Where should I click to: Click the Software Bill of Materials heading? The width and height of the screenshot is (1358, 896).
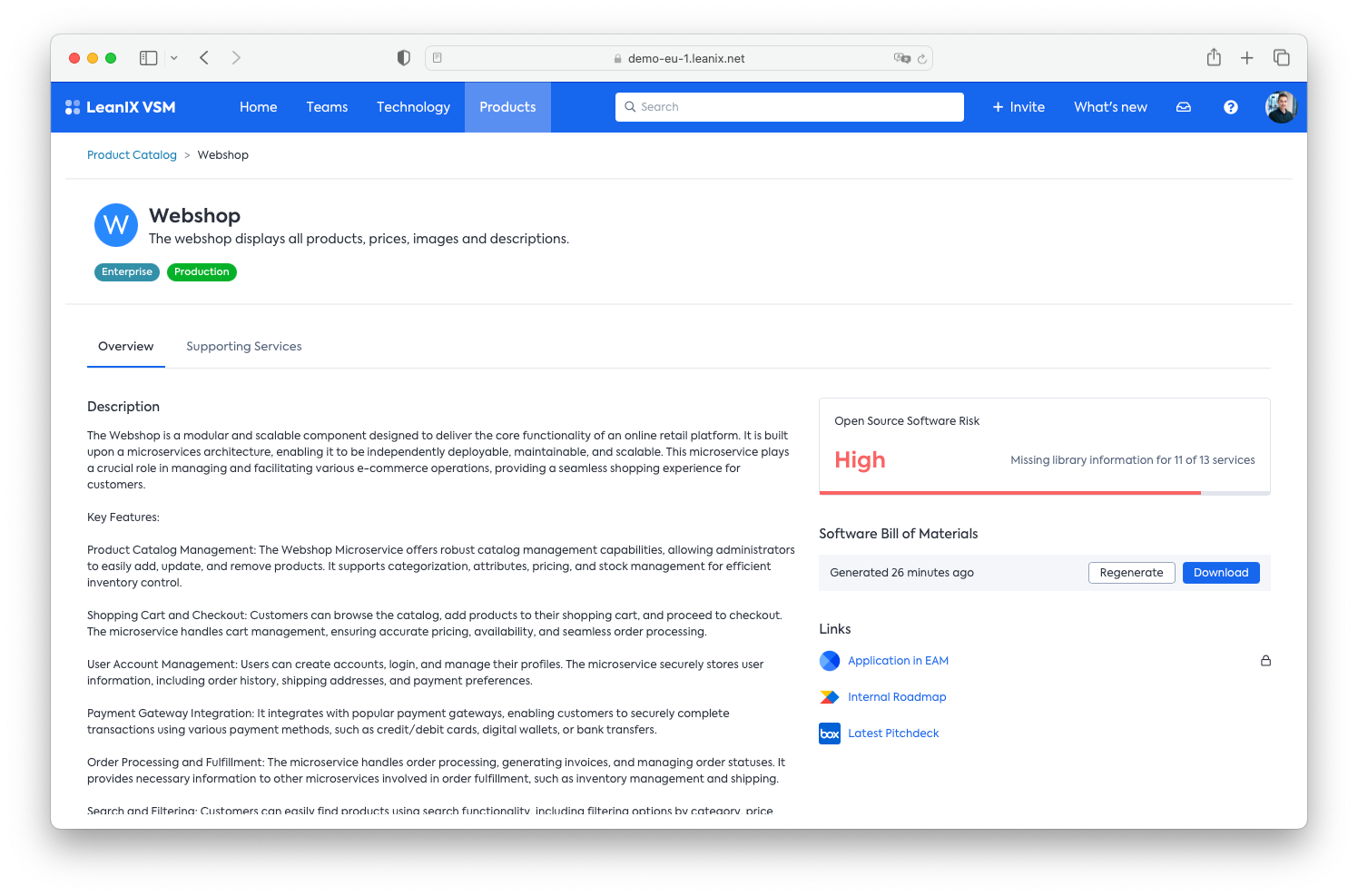899,534
